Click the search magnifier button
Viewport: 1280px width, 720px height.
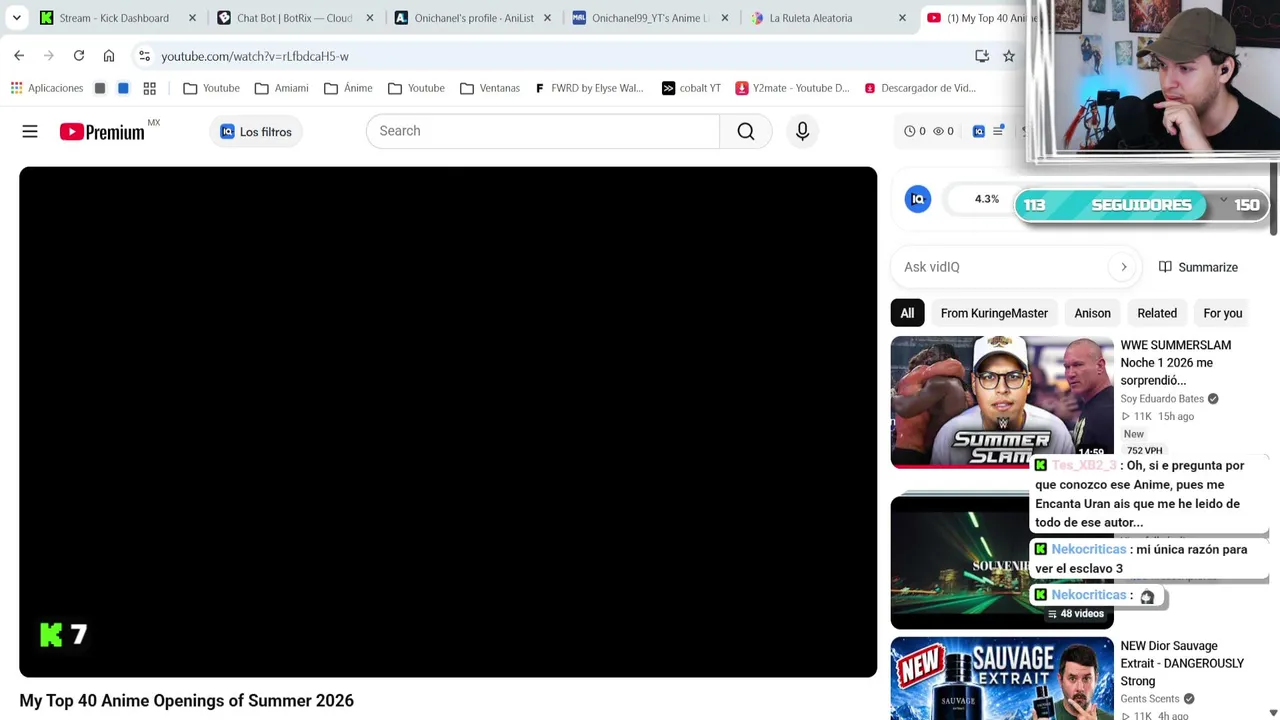[746, 131]
